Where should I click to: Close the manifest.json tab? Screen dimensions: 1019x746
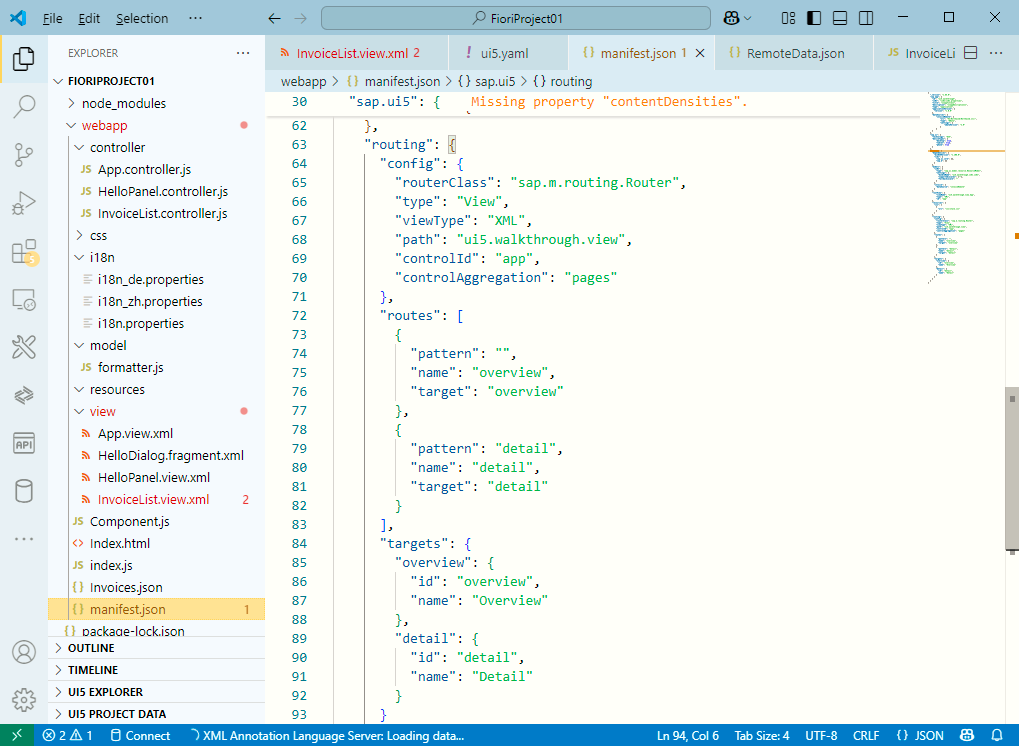pos(700,53)
